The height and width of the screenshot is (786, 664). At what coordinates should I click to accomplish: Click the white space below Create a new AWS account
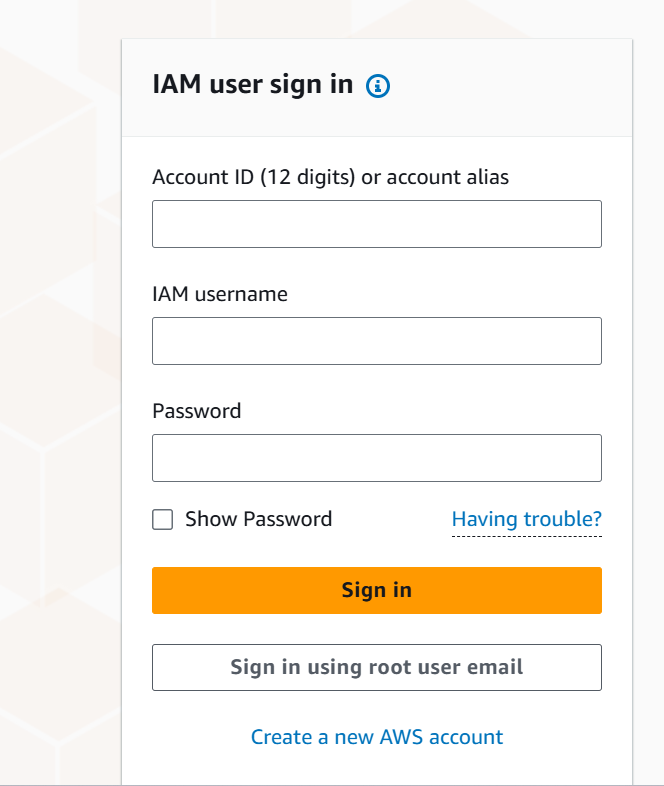[x=376, y=768]
